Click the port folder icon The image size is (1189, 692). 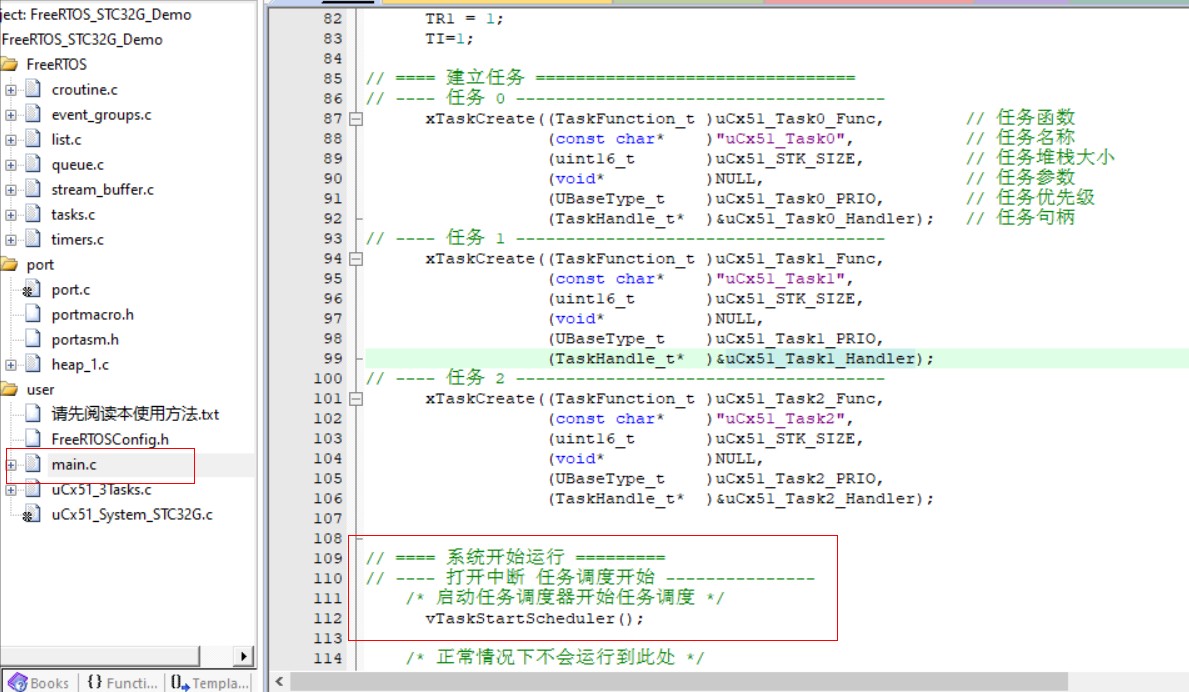[x=9, y=265]
